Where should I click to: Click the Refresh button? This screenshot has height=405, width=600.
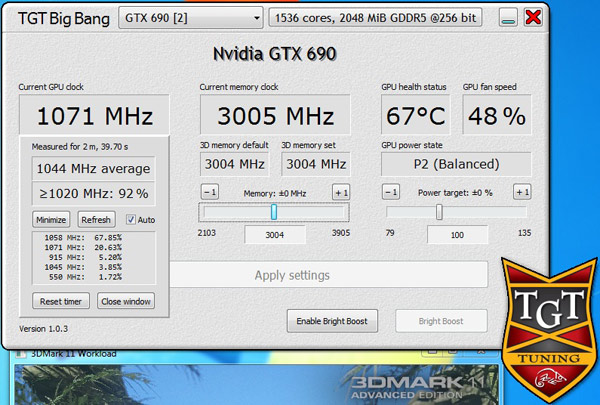point(96,220)
